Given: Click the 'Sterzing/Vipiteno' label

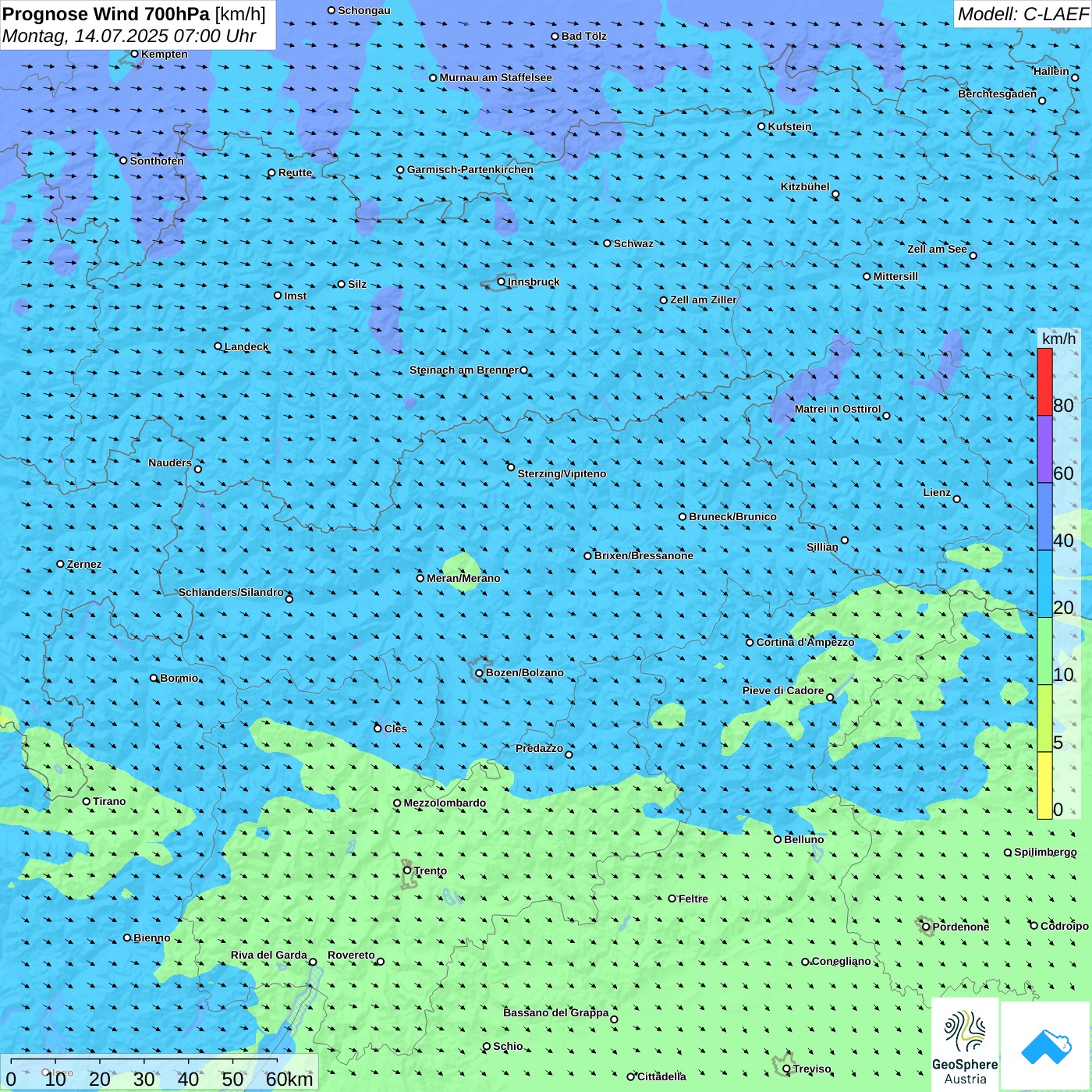Looking at the screenshot, I should 562,473.
